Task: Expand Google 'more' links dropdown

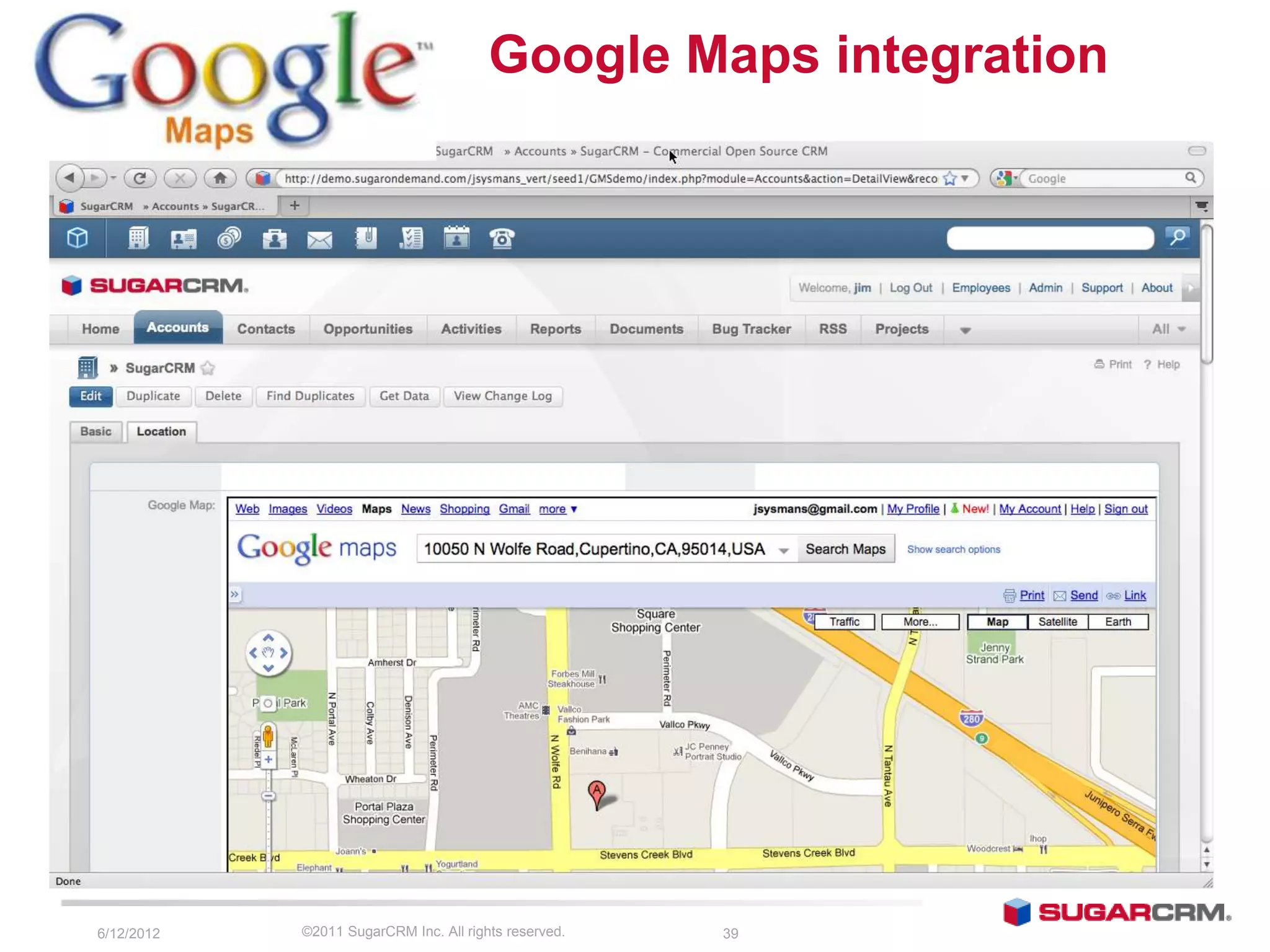Action: (x=558, y=509)
